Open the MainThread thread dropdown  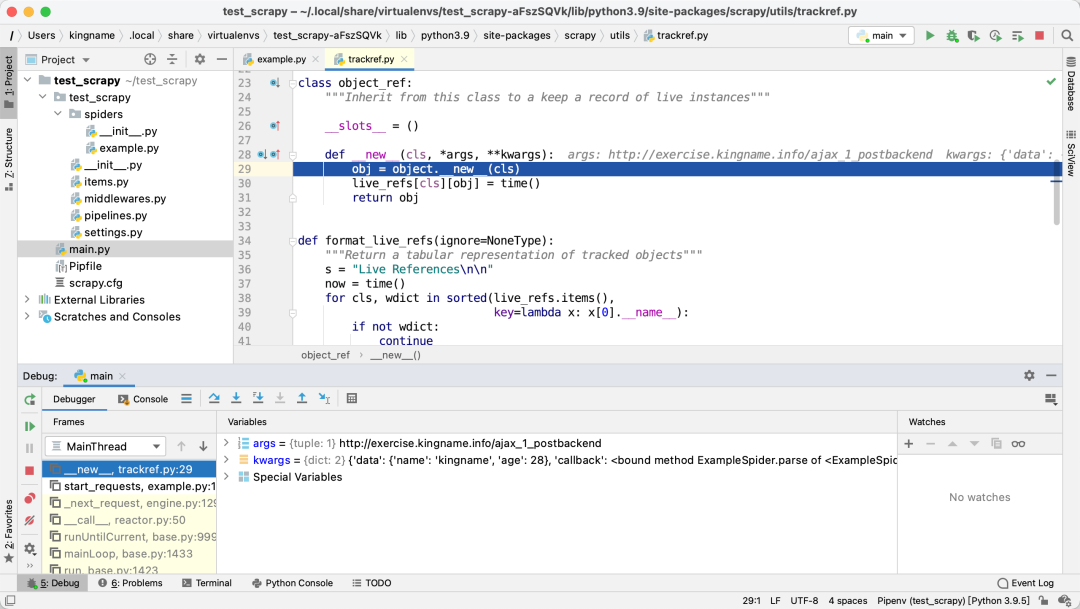(105, 446)
